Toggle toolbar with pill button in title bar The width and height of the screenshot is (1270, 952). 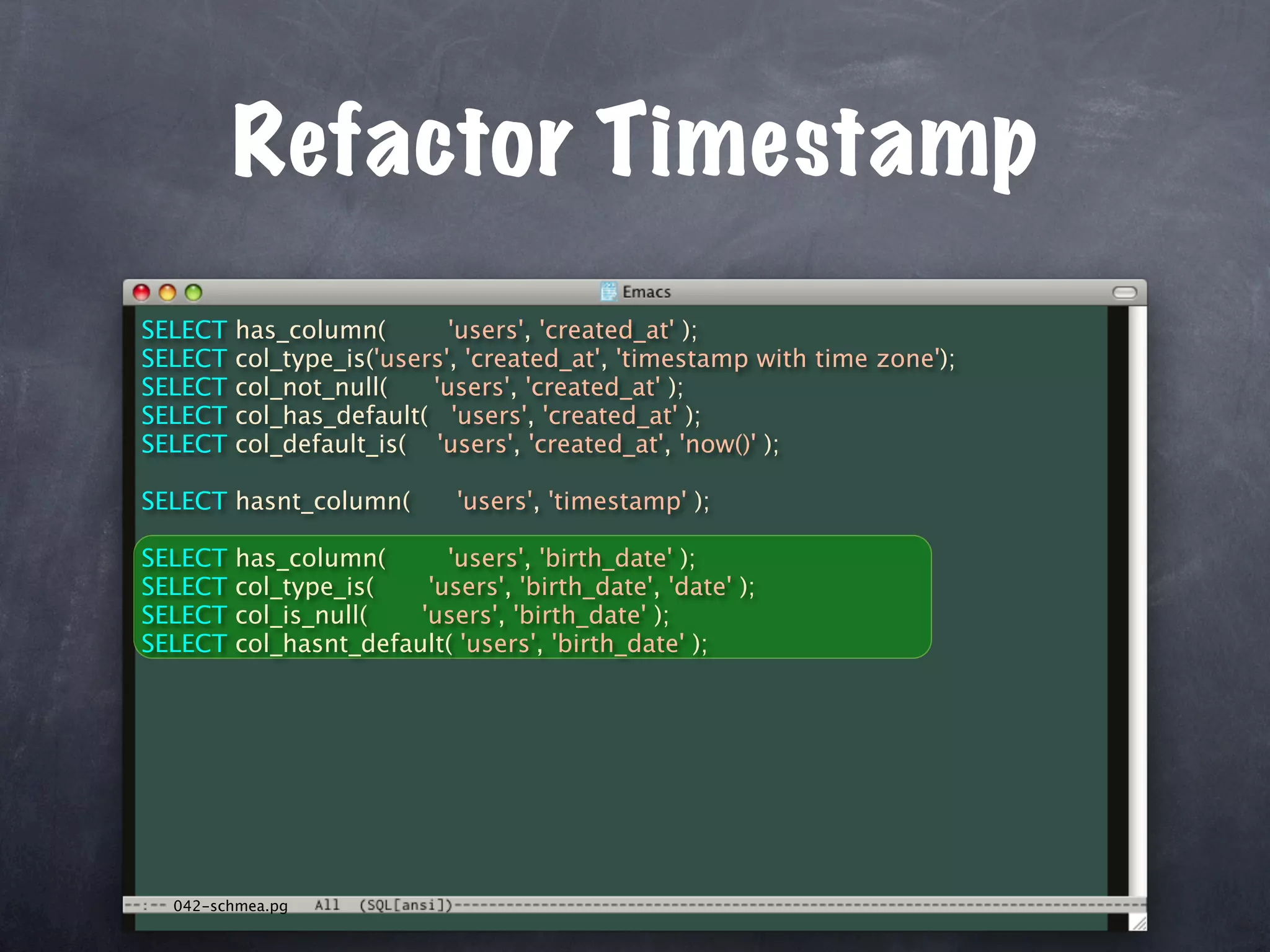point(1124,292)
